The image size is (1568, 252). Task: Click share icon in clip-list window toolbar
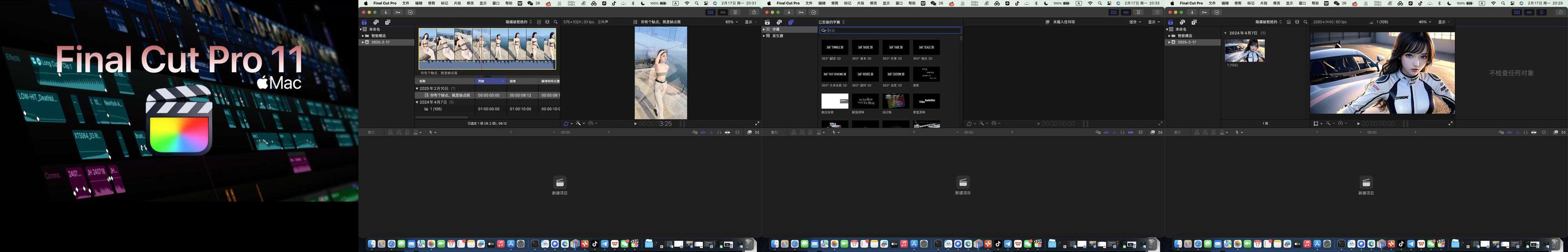pos(754,12)
